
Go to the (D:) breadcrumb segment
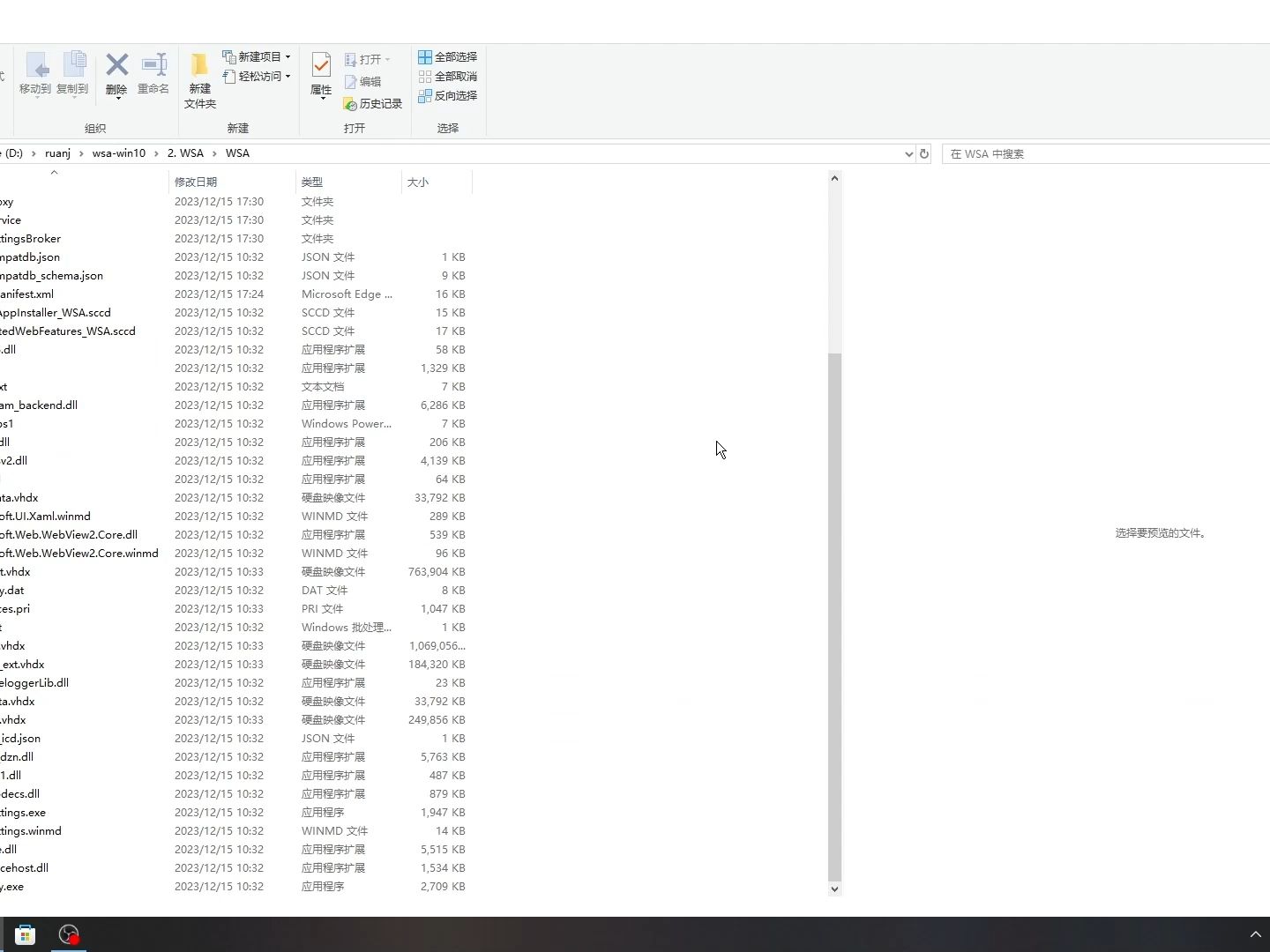coord(12,153)
